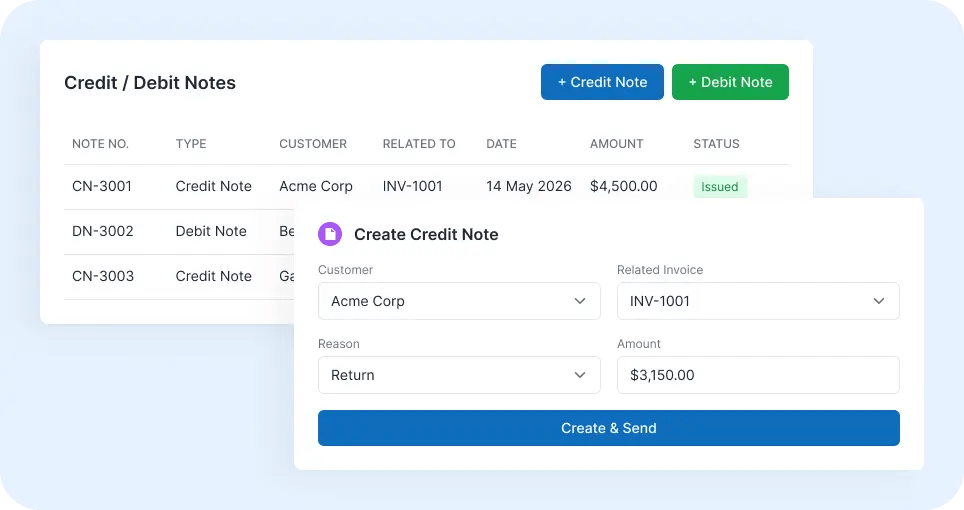Sort by the NOTE NO. column header

pos(100,144)
